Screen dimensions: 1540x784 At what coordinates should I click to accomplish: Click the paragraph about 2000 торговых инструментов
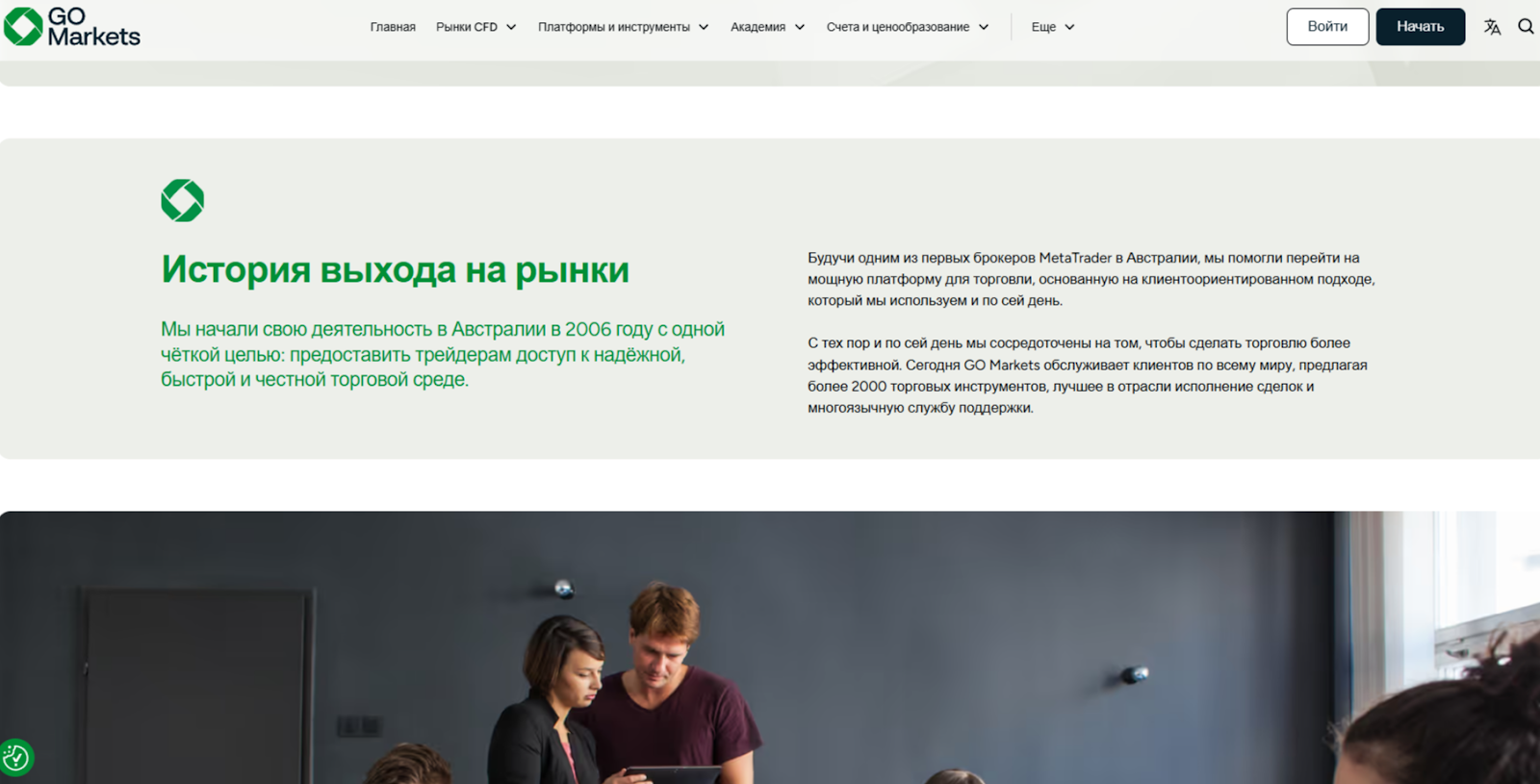click(1087, 375)
